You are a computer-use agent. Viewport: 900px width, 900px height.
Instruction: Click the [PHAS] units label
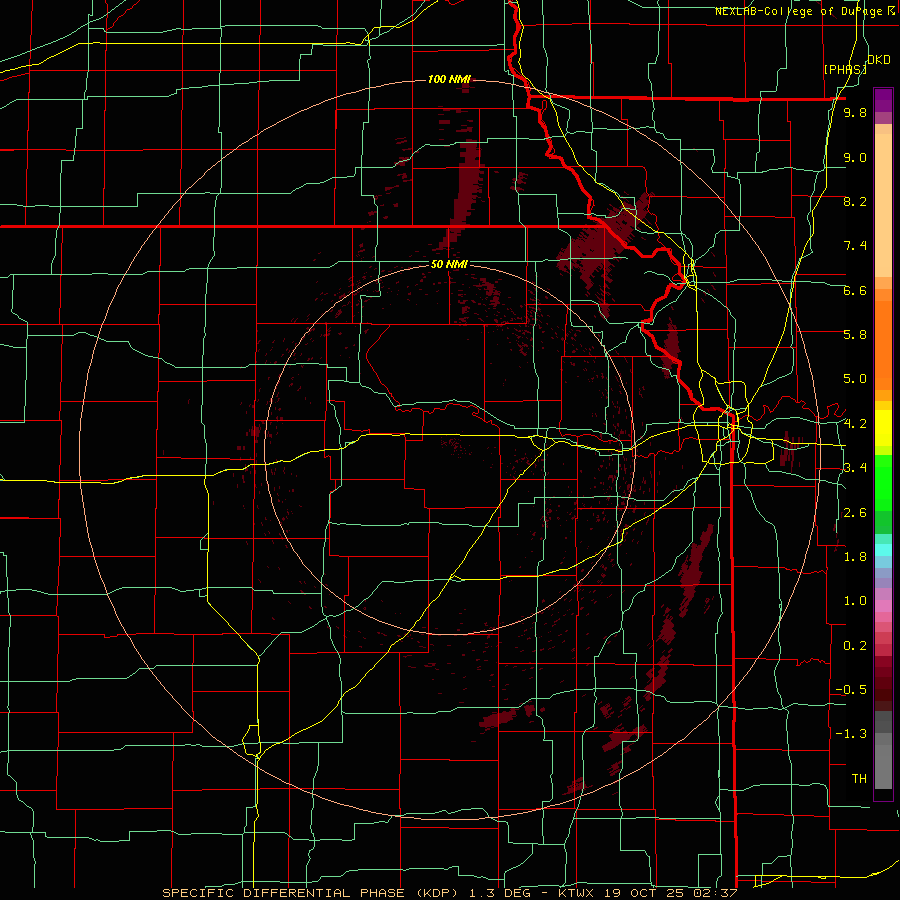(x=845, y=70)
